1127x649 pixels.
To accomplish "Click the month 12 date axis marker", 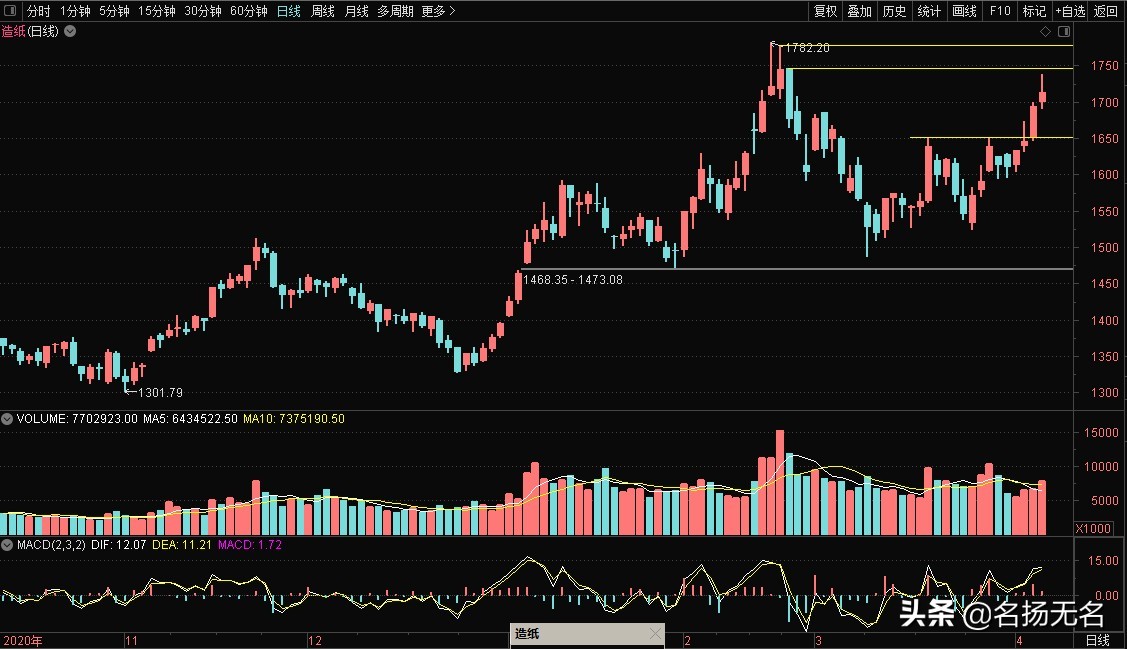I will point(315,640).
